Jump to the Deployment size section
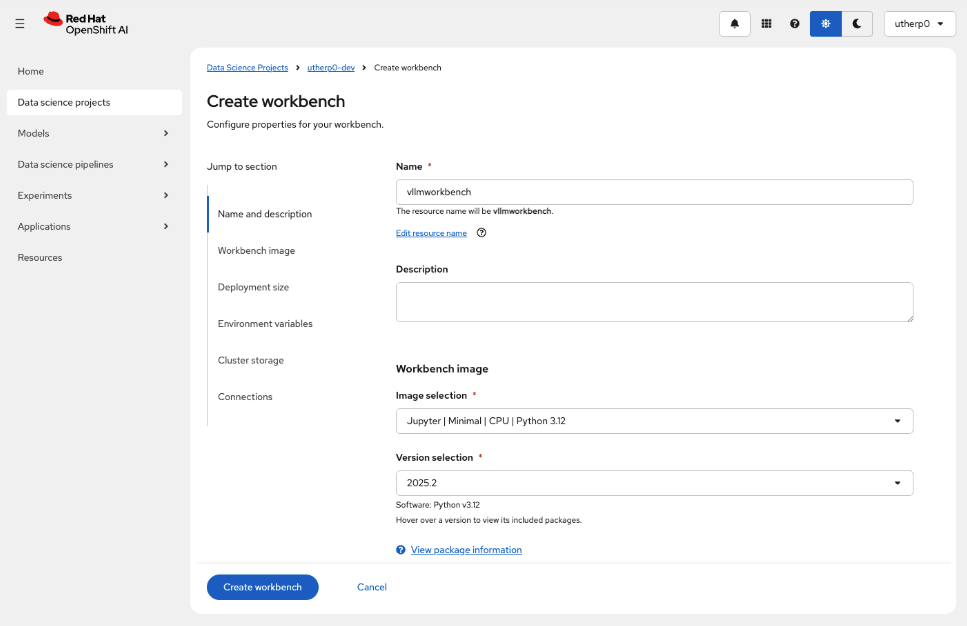The width and height of the screenshot is (967, 626). 253,287
